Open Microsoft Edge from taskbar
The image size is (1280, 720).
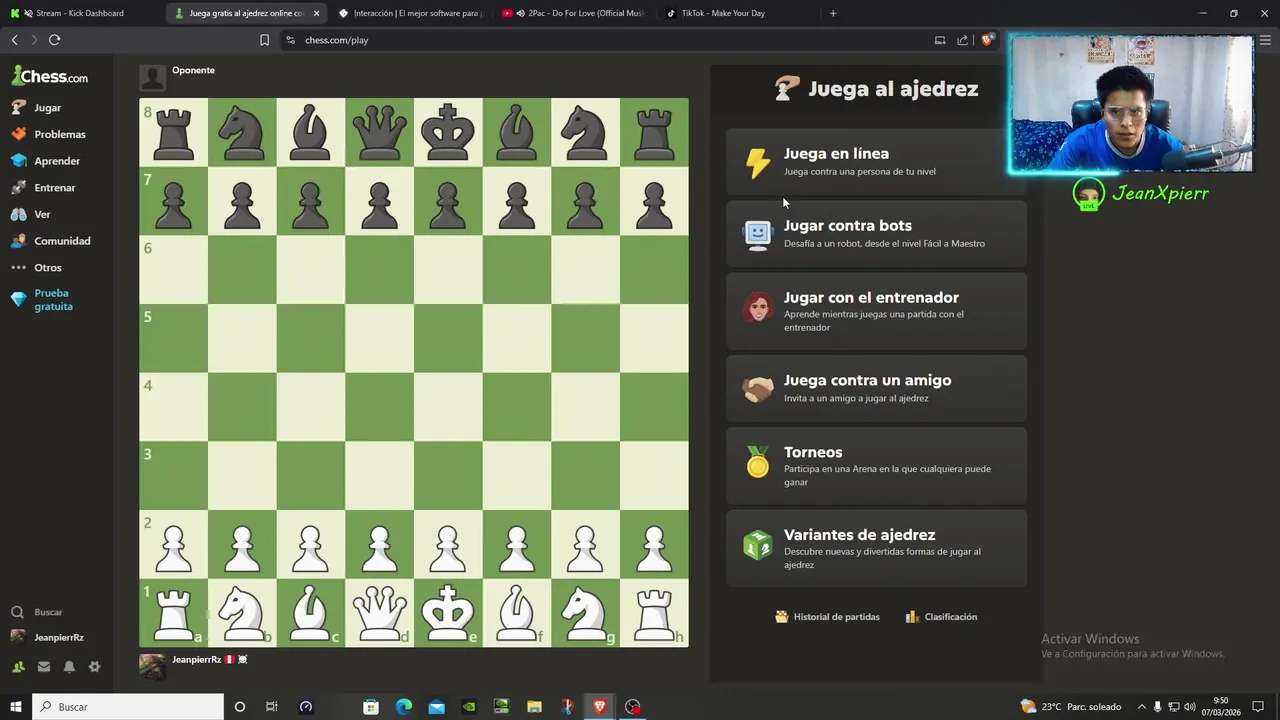click(404, 707)
